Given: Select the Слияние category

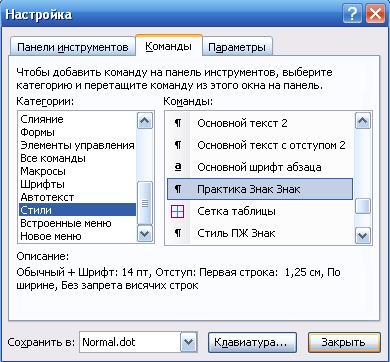Looking at the screenshot, I should [x=77, y=119].
